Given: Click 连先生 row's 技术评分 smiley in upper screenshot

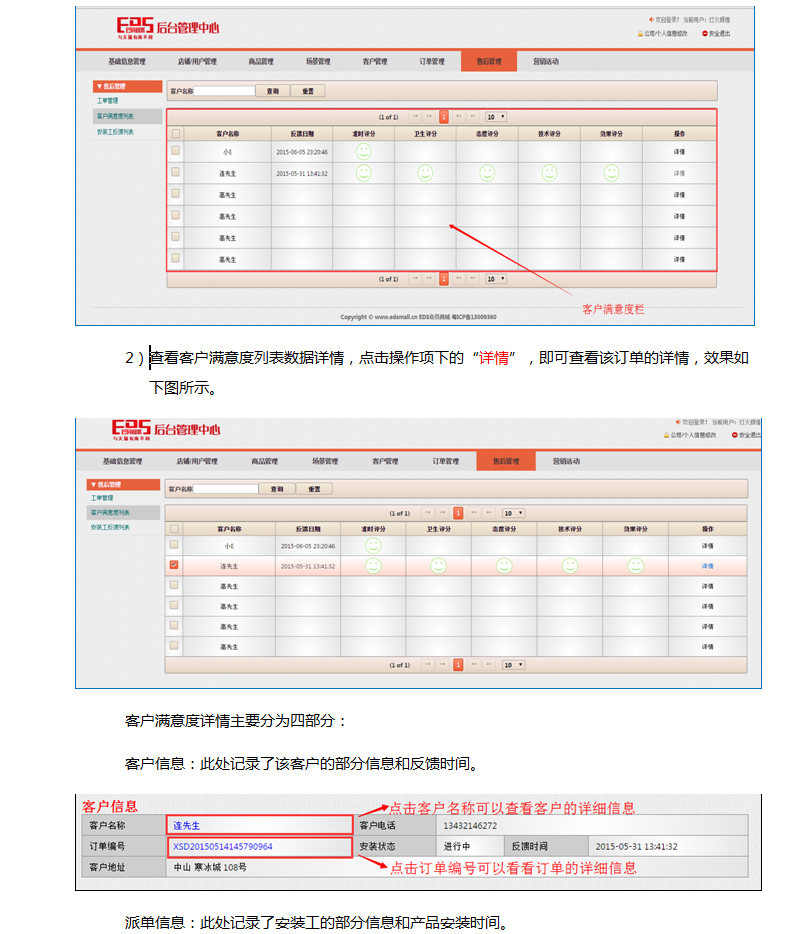Looking at the screenshot, I should click(549, 173).
